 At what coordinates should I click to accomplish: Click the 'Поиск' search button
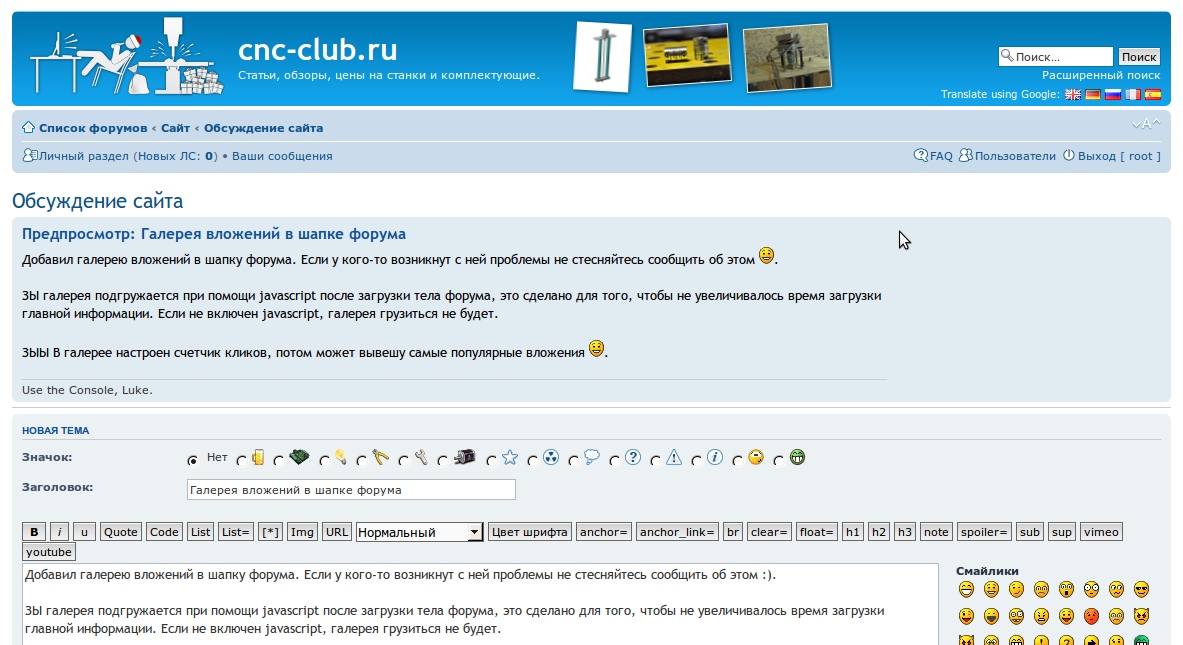click(x=1138, y=57)
